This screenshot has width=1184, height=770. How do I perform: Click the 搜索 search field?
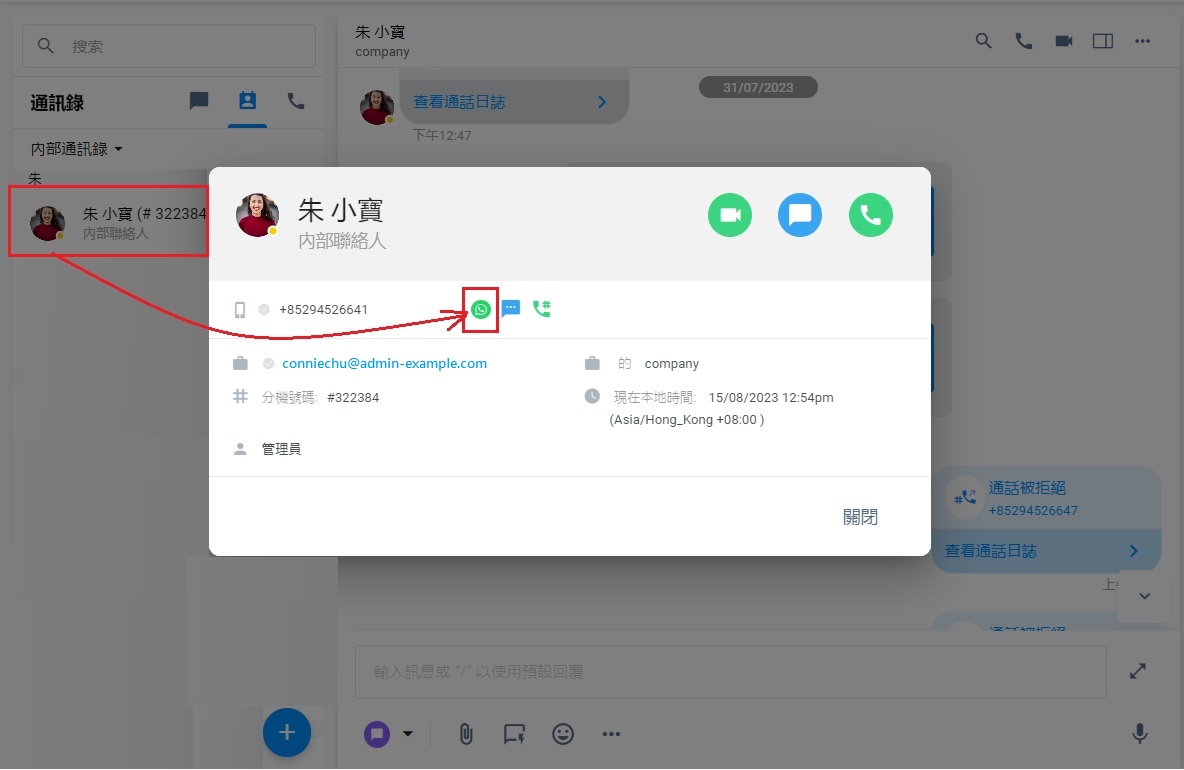pyautogui.click(x=169, y=46)
